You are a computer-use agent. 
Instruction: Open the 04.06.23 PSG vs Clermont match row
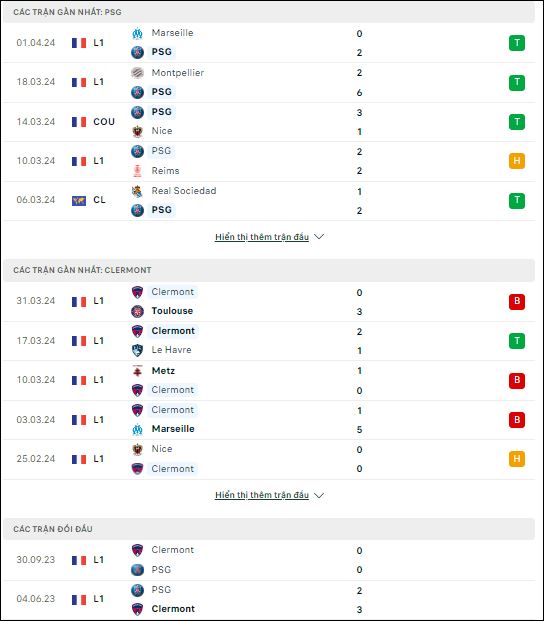269,600
